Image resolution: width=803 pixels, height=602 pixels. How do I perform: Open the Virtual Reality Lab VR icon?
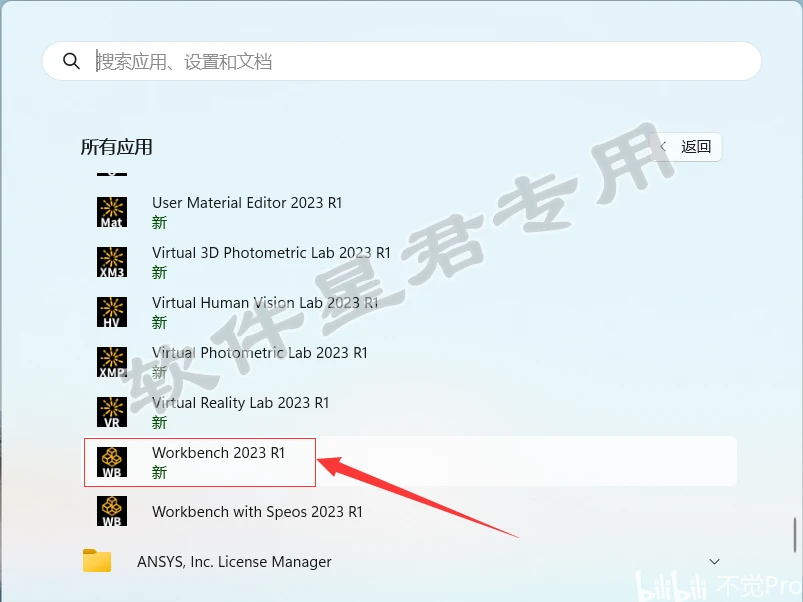pyautogui.click(x=112, y=412)
